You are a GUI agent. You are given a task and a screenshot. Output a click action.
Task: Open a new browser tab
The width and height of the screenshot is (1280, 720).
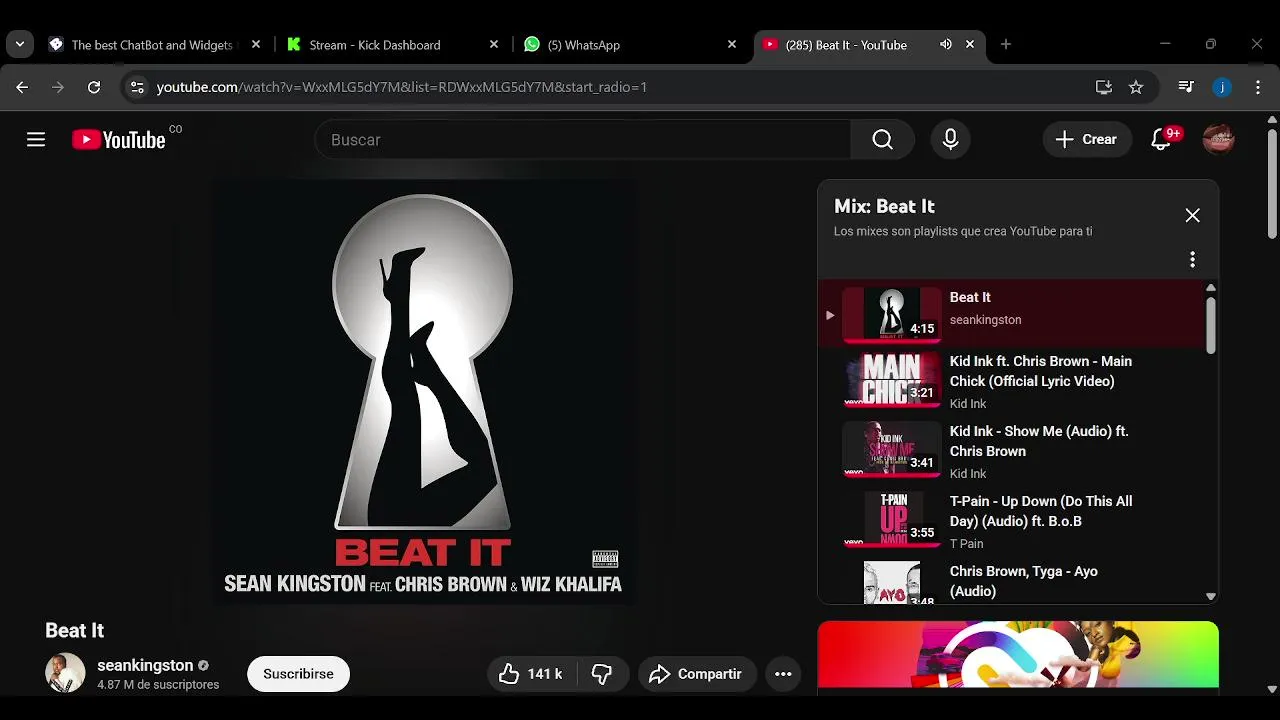click(x=1006, y=44)
